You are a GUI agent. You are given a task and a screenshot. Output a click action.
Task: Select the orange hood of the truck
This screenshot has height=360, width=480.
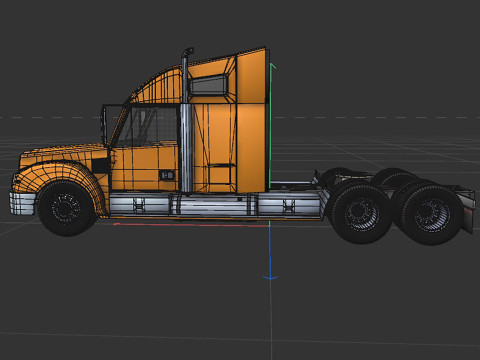click(x=63, y=153)
